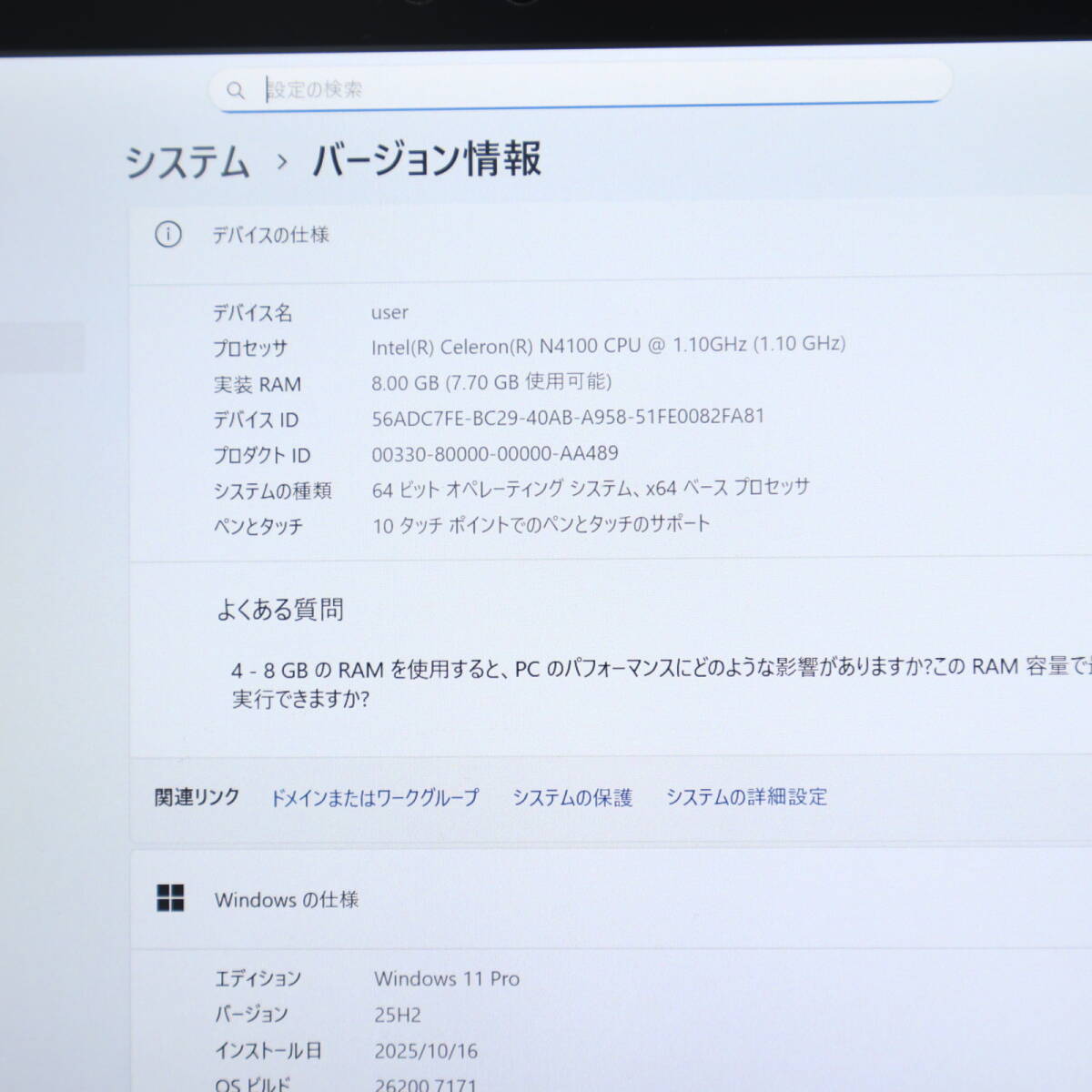Image resolution: width=1092 pixels, height=1092 pixels.
Task: Select product ID 00330-80000-00000-AA489
Action: pyautogui.click(x=495, y=453)
